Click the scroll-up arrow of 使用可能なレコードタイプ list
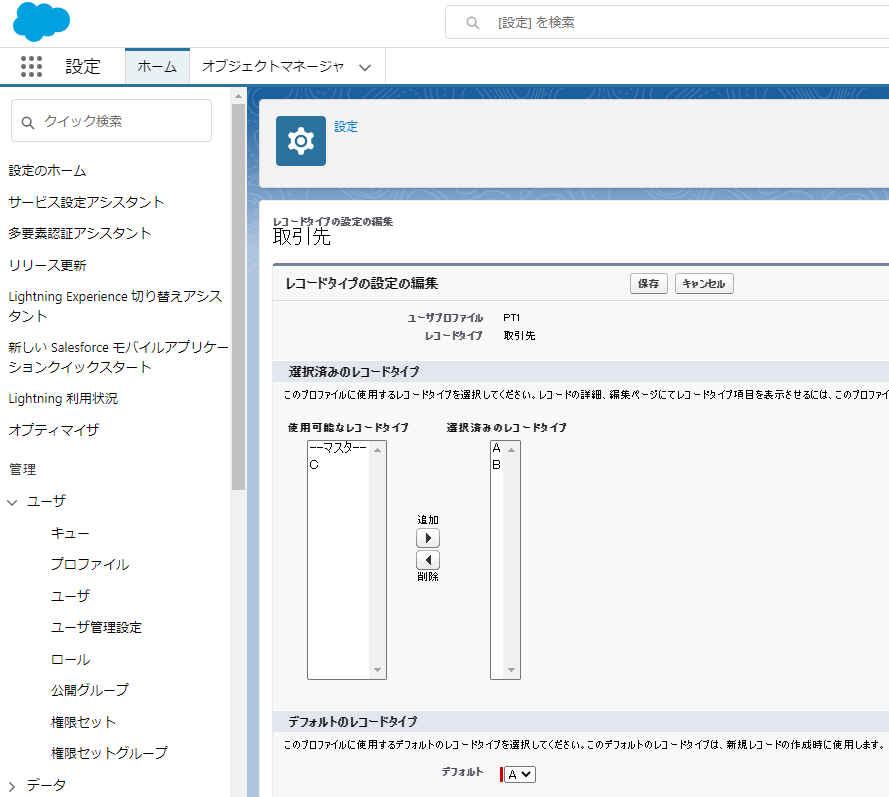 click(378, 448)
